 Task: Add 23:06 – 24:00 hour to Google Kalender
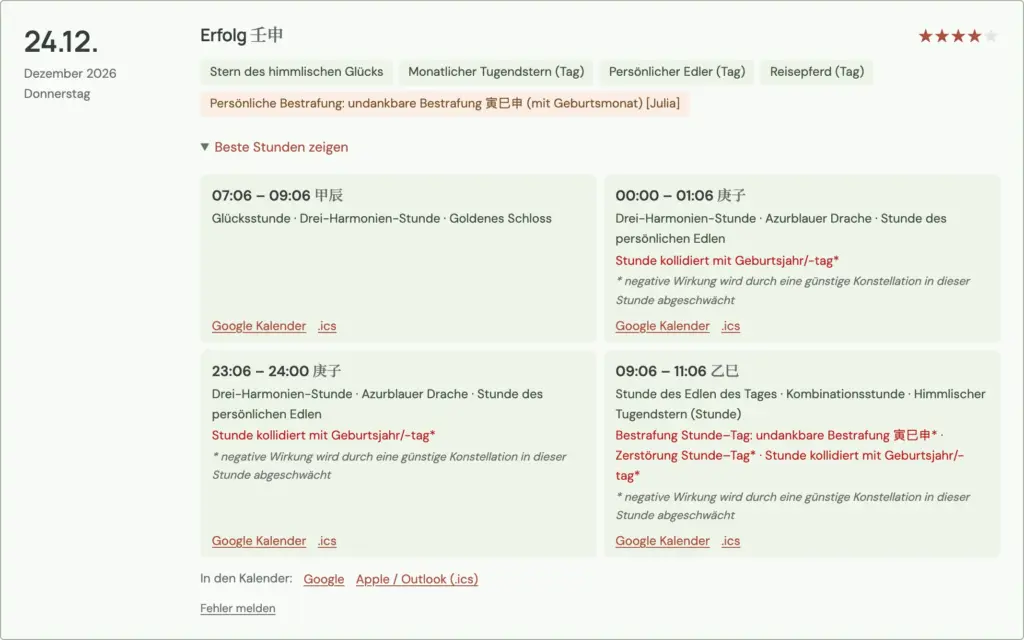(x=259, y=541)
